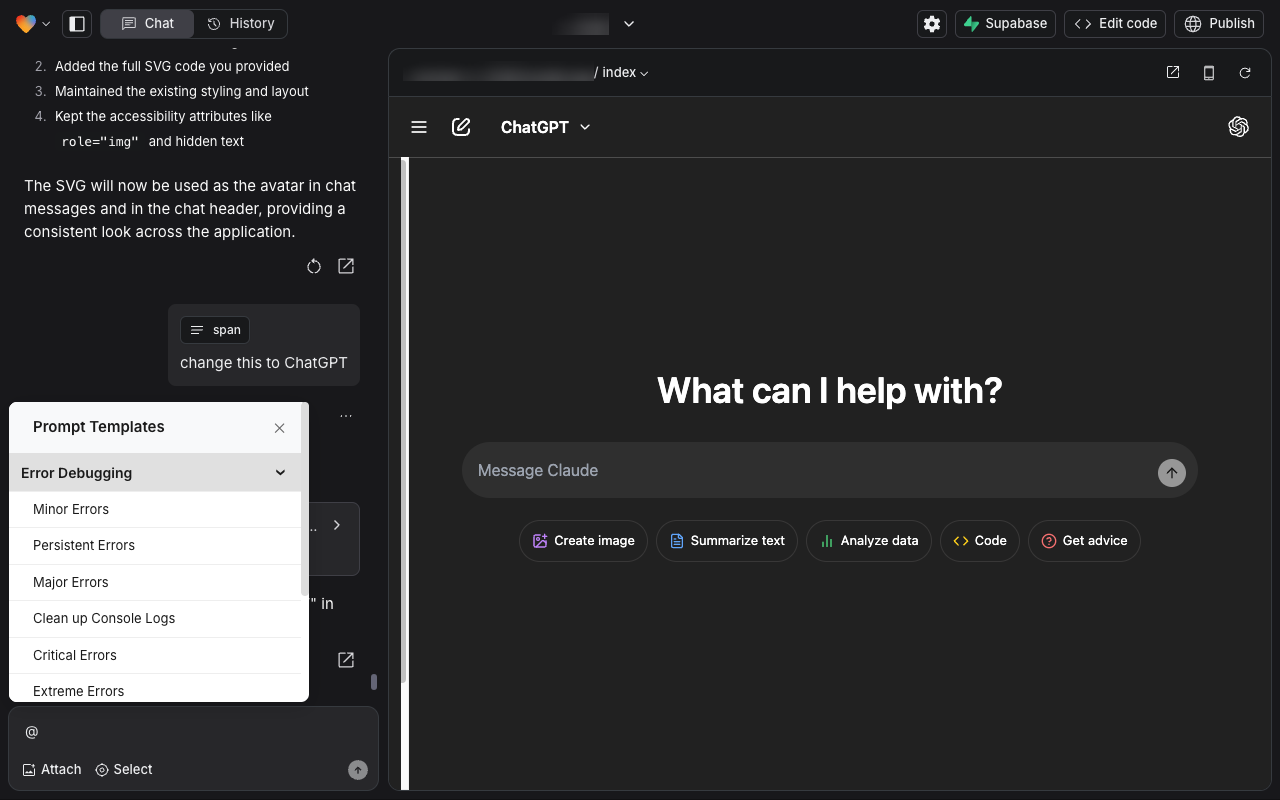Refresh the preview with reload icon
Screen dimensions: 1280x800
click(x=1245, y=73)
